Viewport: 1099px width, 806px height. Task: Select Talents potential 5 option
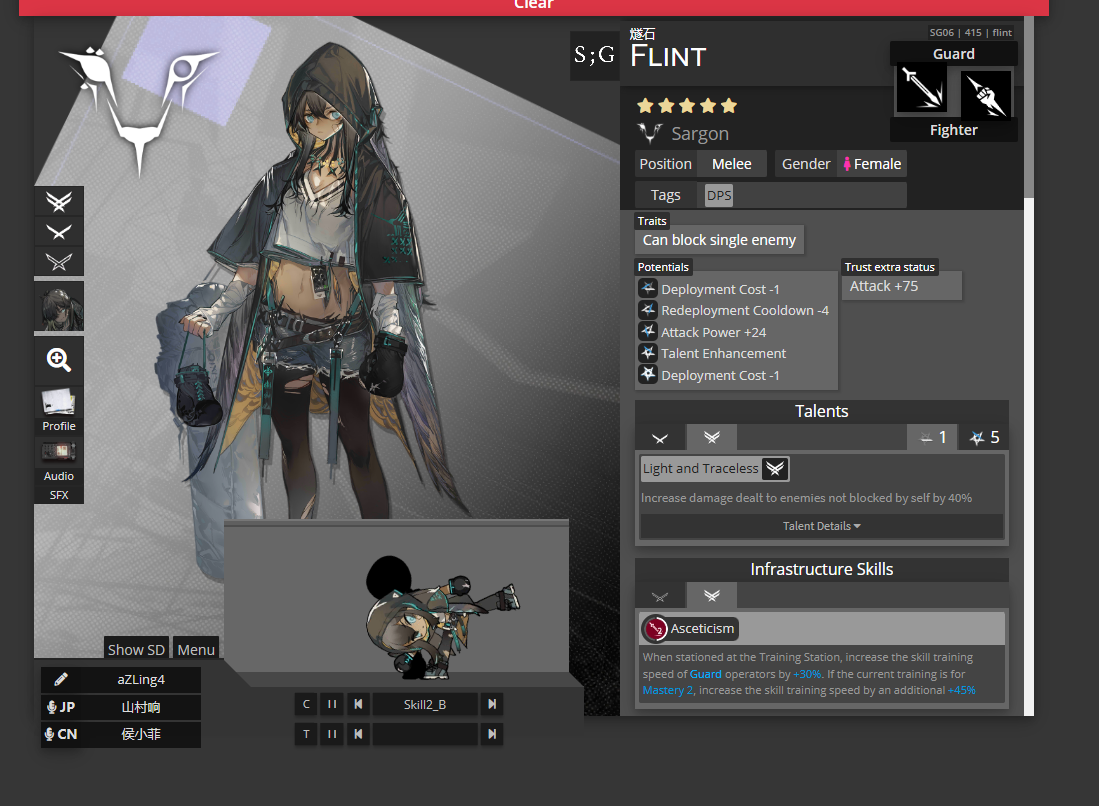(x=984, y=438)
